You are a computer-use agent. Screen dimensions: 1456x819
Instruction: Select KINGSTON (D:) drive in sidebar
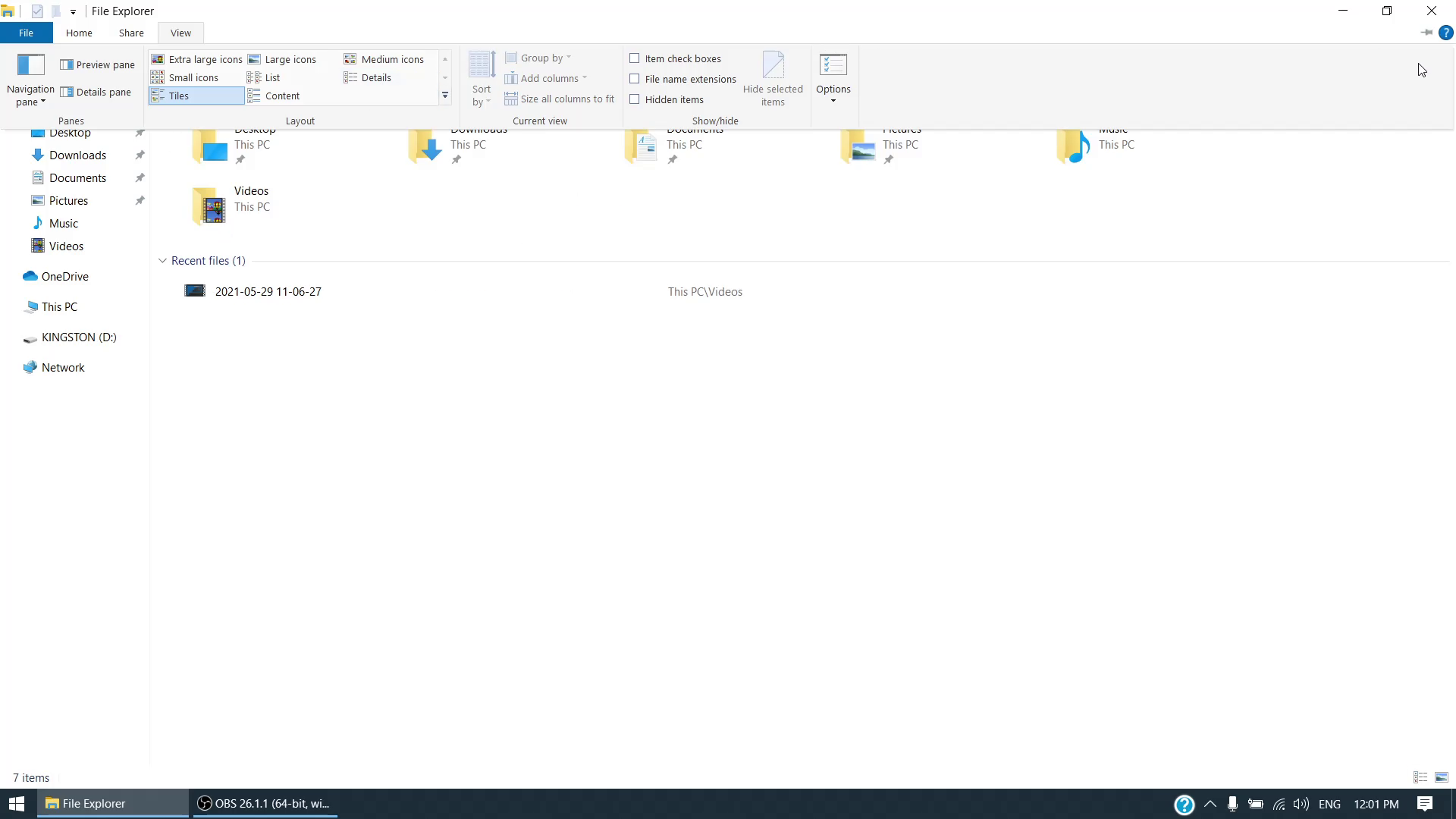click(79, 337)
